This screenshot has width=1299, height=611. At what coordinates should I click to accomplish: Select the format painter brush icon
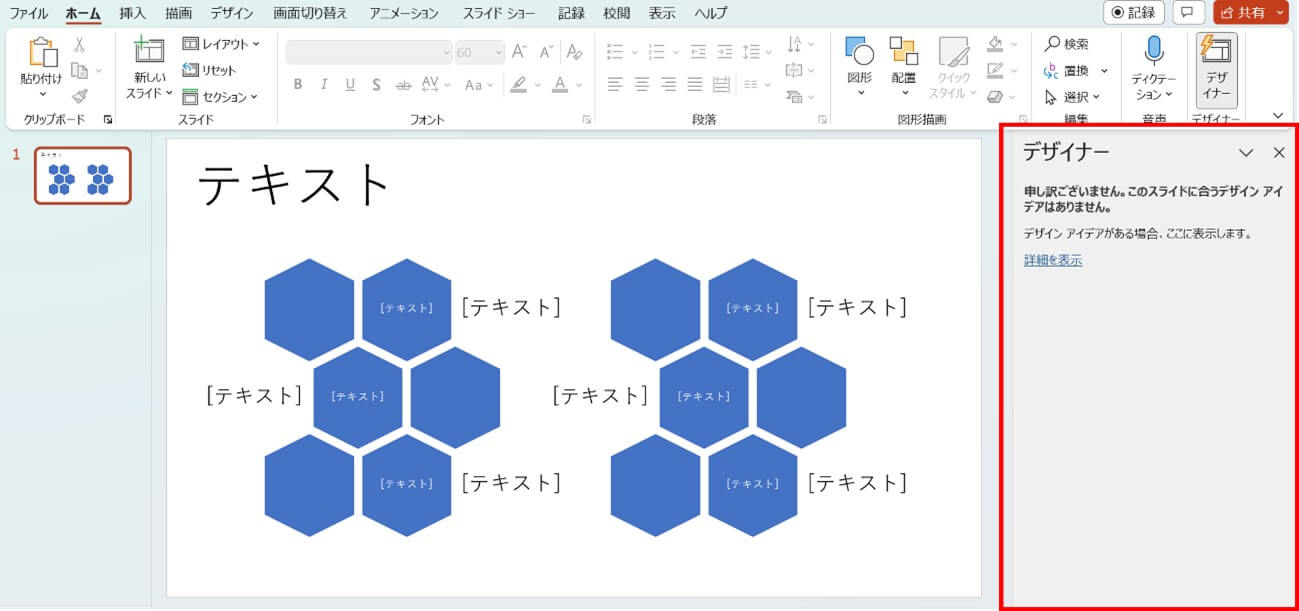pyautogui.click(x=79, y=96)
